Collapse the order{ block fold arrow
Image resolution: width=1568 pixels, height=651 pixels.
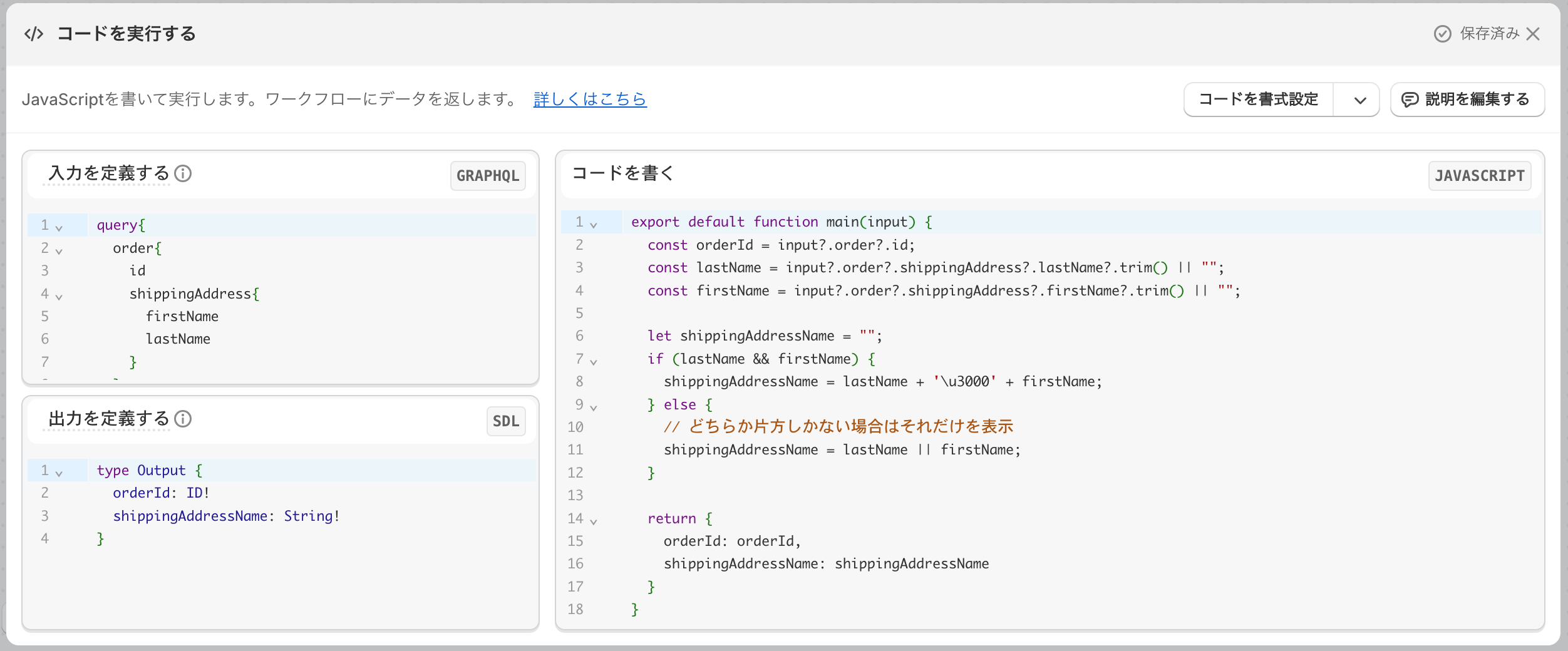[x=59, y=251]
